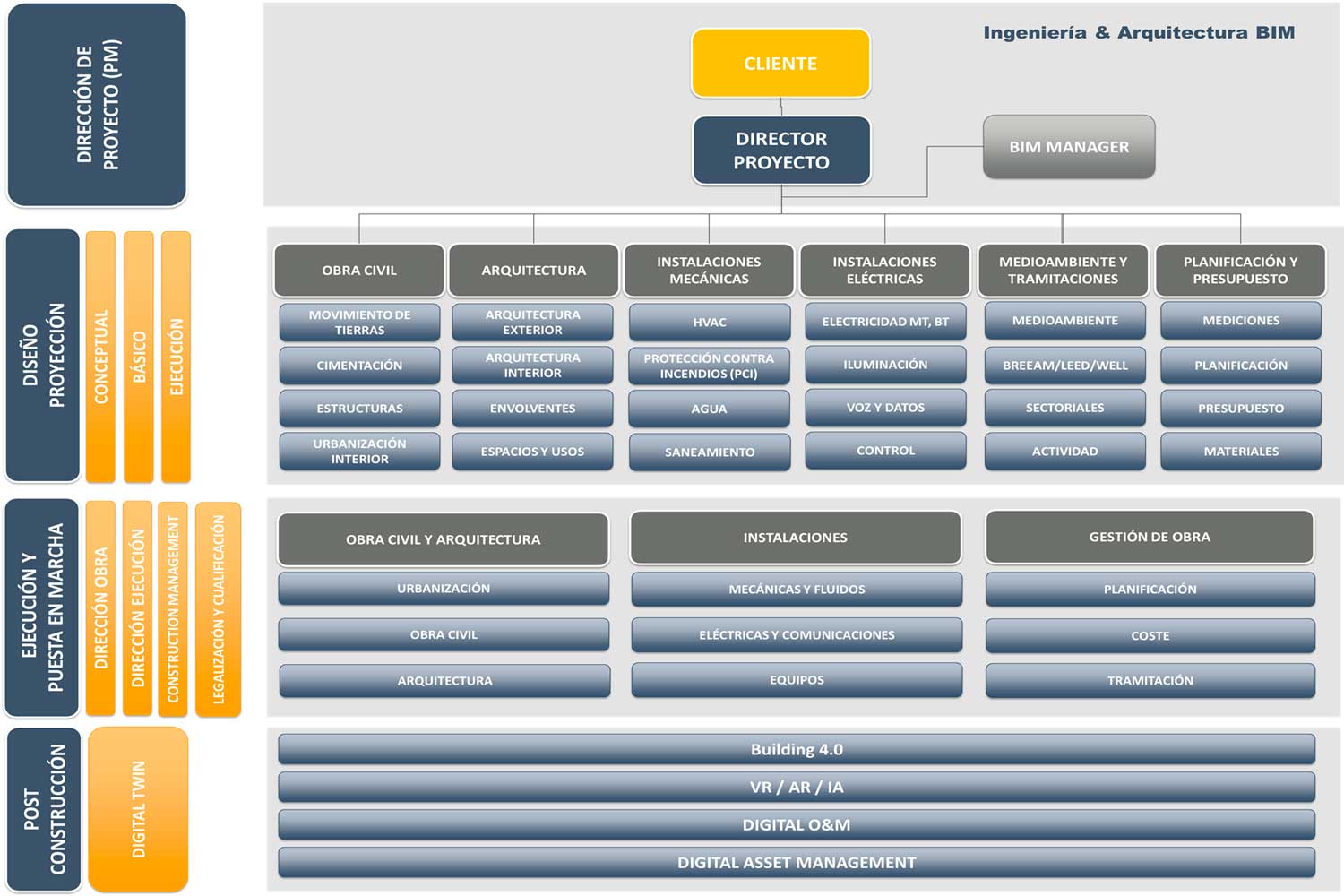
Task: Choose the BREEAM/LEED/WELL item
Action: 1064,366
